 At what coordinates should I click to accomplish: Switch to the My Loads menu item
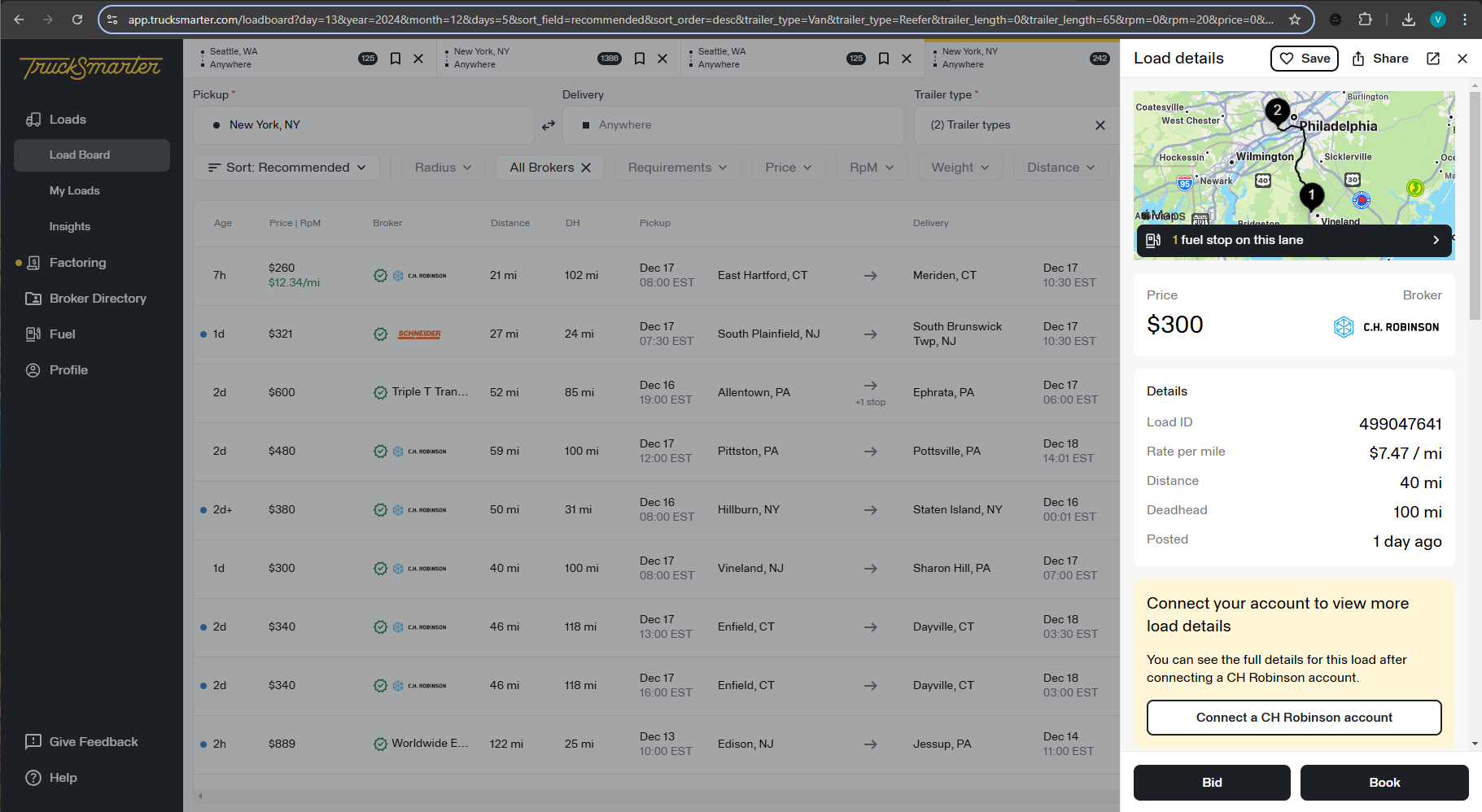74,191
